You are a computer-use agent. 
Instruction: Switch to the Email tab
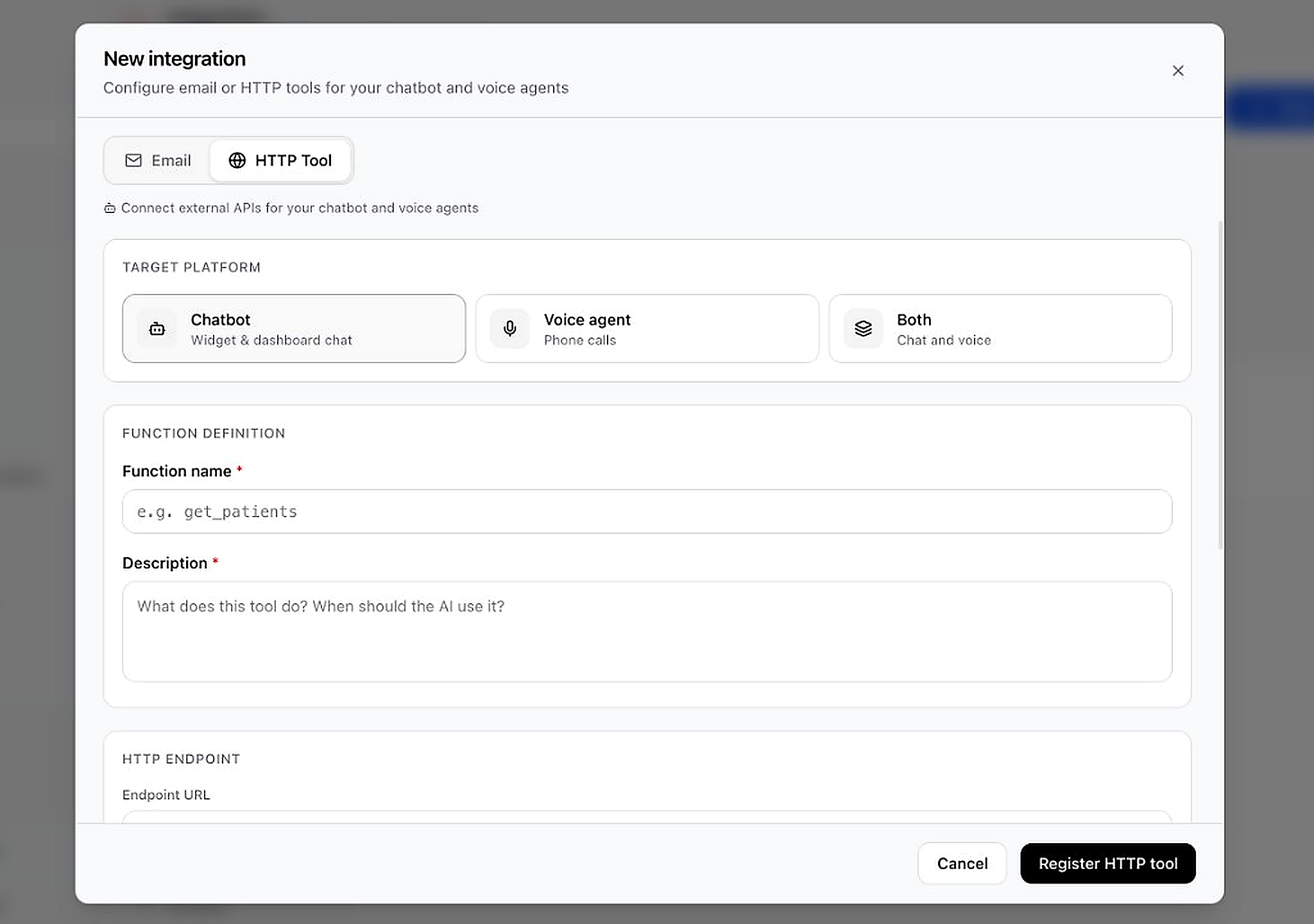pyautogui.click(x=158, y=160)
